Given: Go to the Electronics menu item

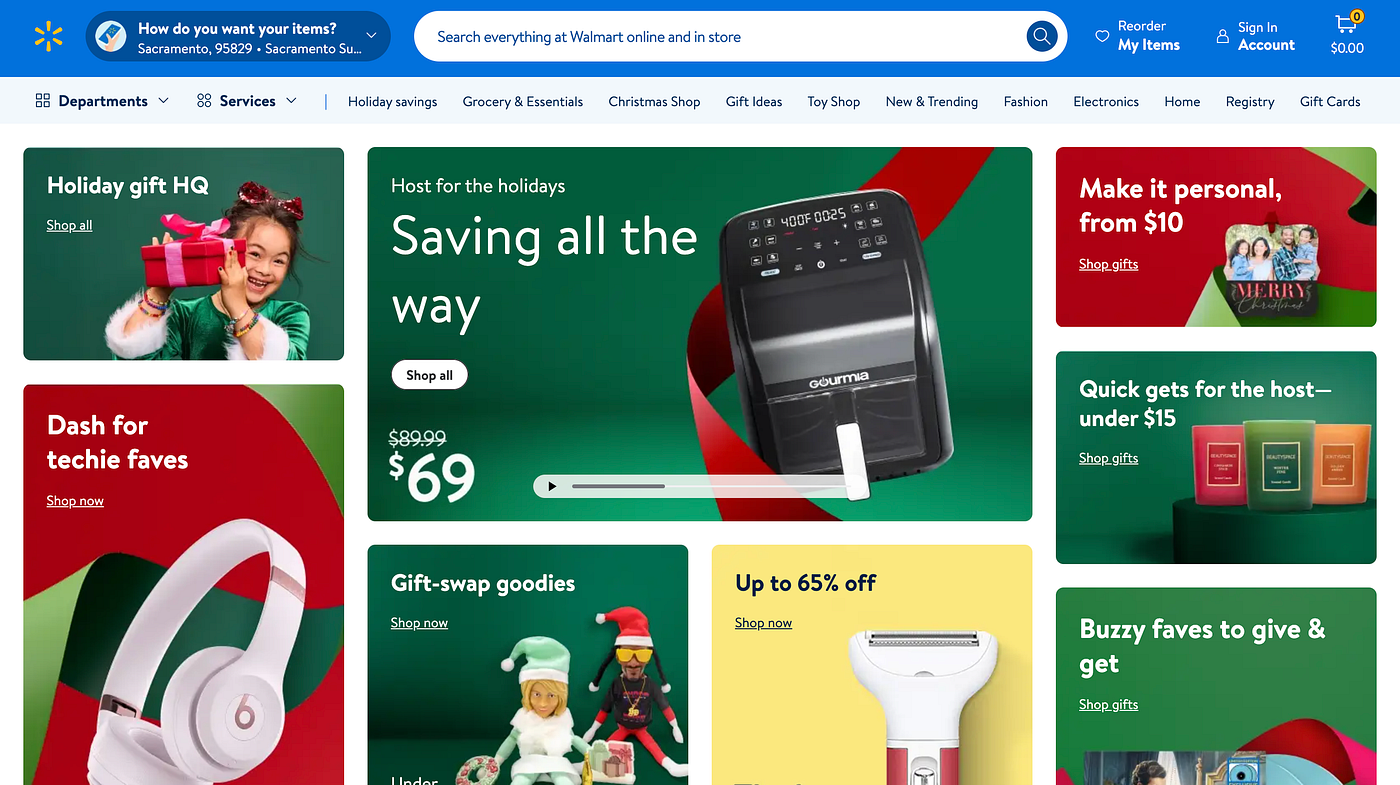Looking at the screenshot, I should tap(1106, 101).
